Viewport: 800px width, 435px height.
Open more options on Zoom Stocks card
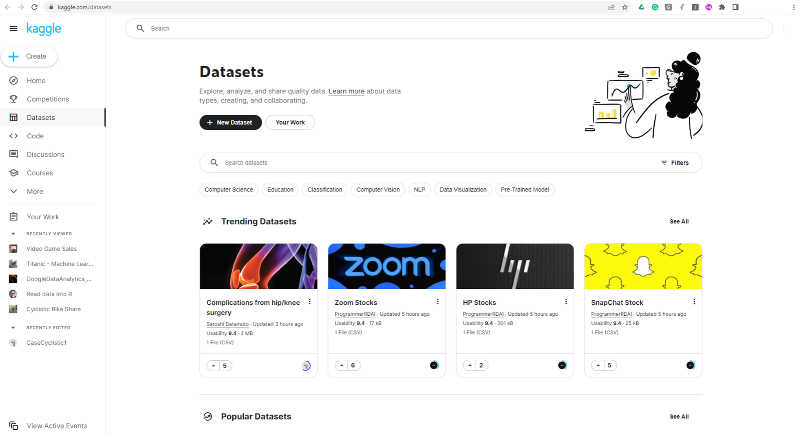[438, 302]
